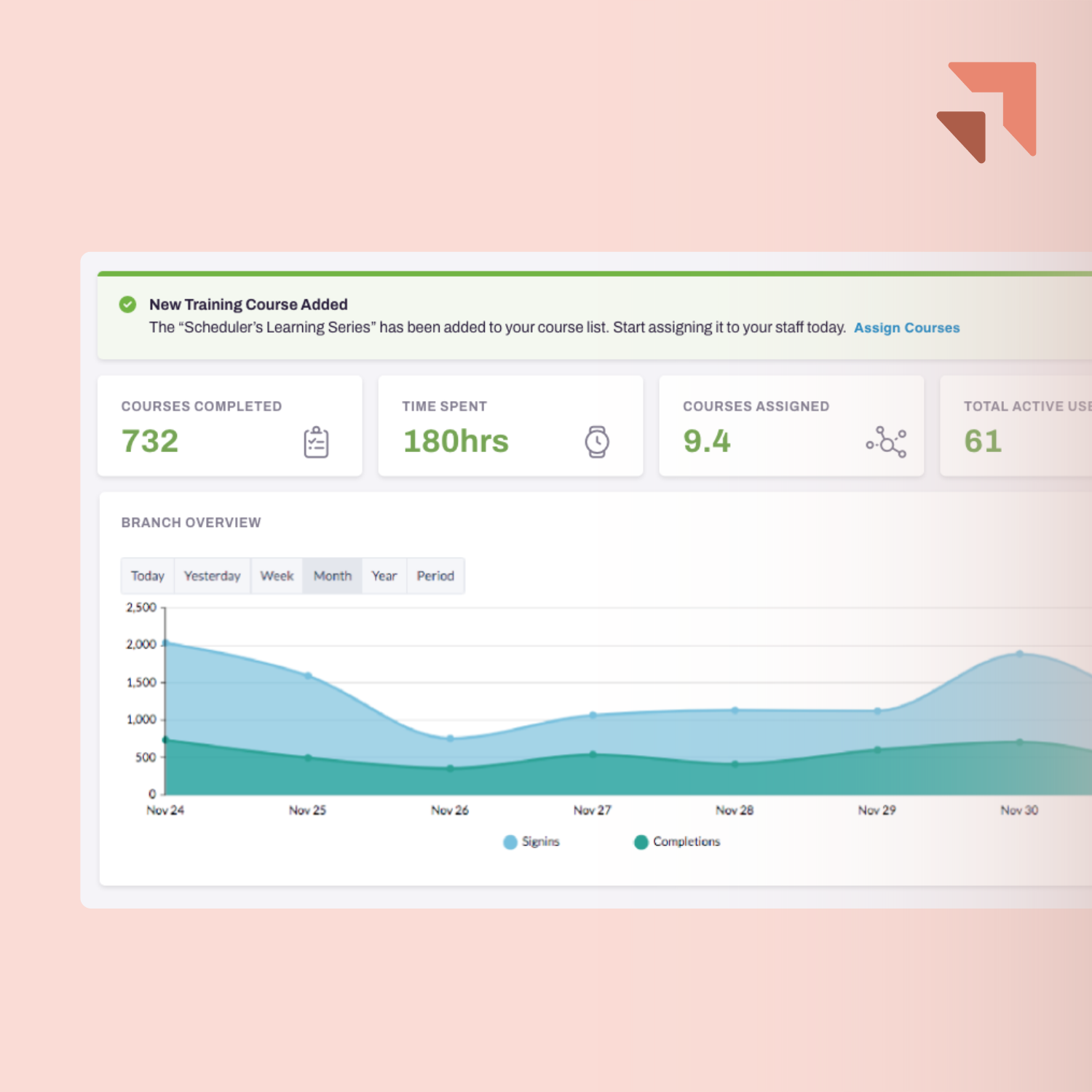Click the clipboard checklist icon in Courses Completed
This screenshot has width=1092, height=1092.
coord(316,442)
